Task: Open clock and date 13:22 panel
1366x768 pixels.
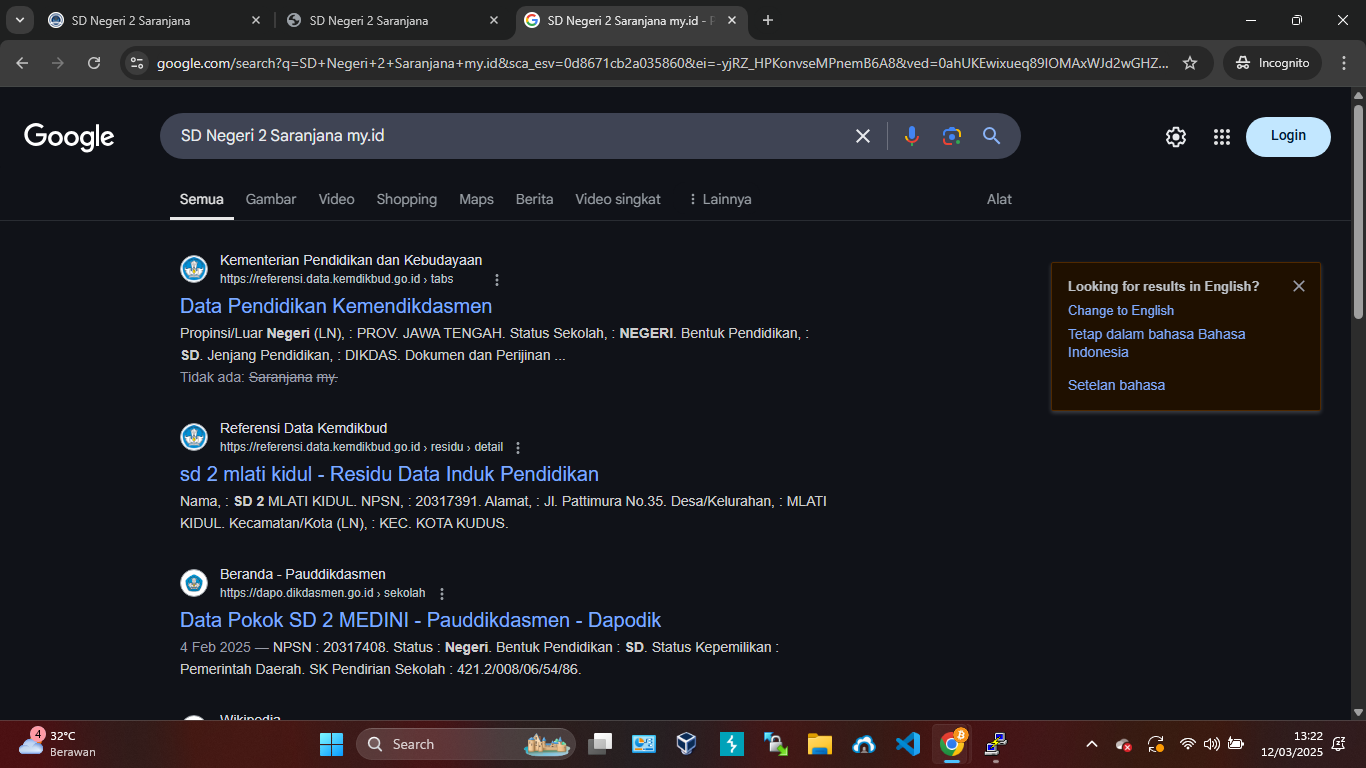Action: (1293, 744)
